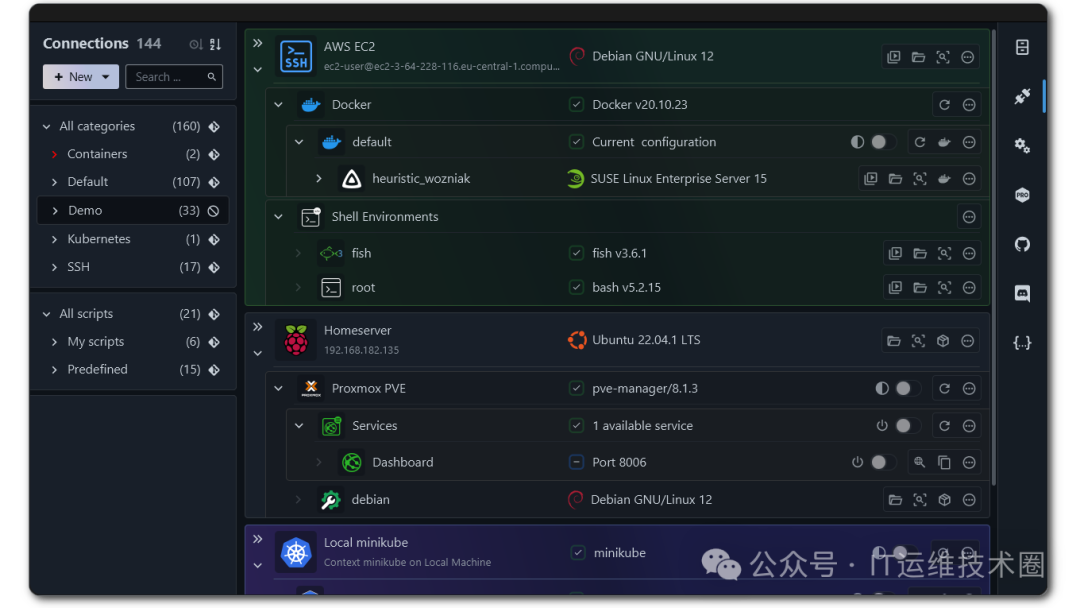1080x608 pixels.
Task: Refresh Proxmox PVE entry
Action: click(x=944, y=389)
